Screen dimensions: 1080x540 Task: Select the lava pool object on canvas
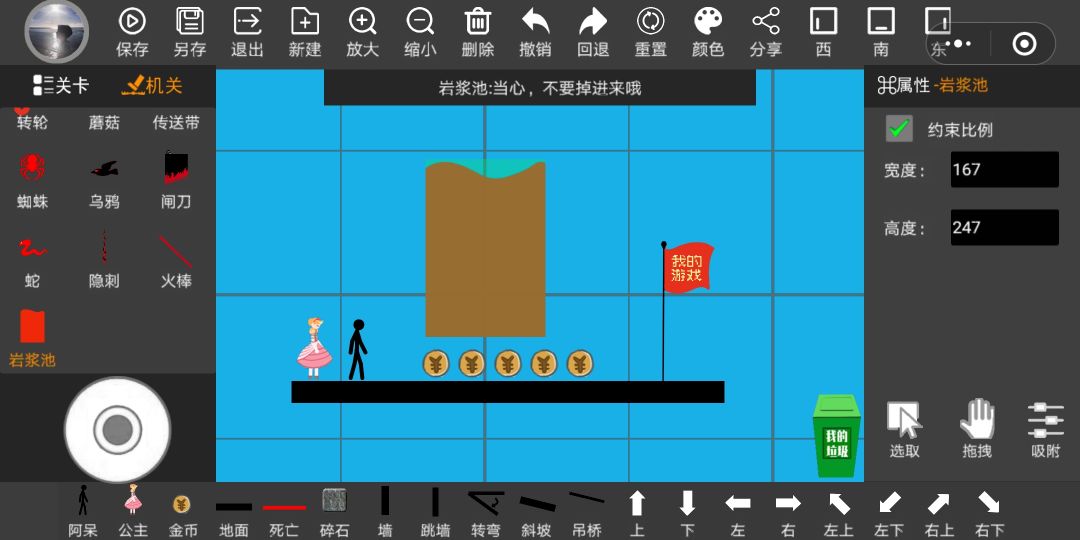[486, 249]
